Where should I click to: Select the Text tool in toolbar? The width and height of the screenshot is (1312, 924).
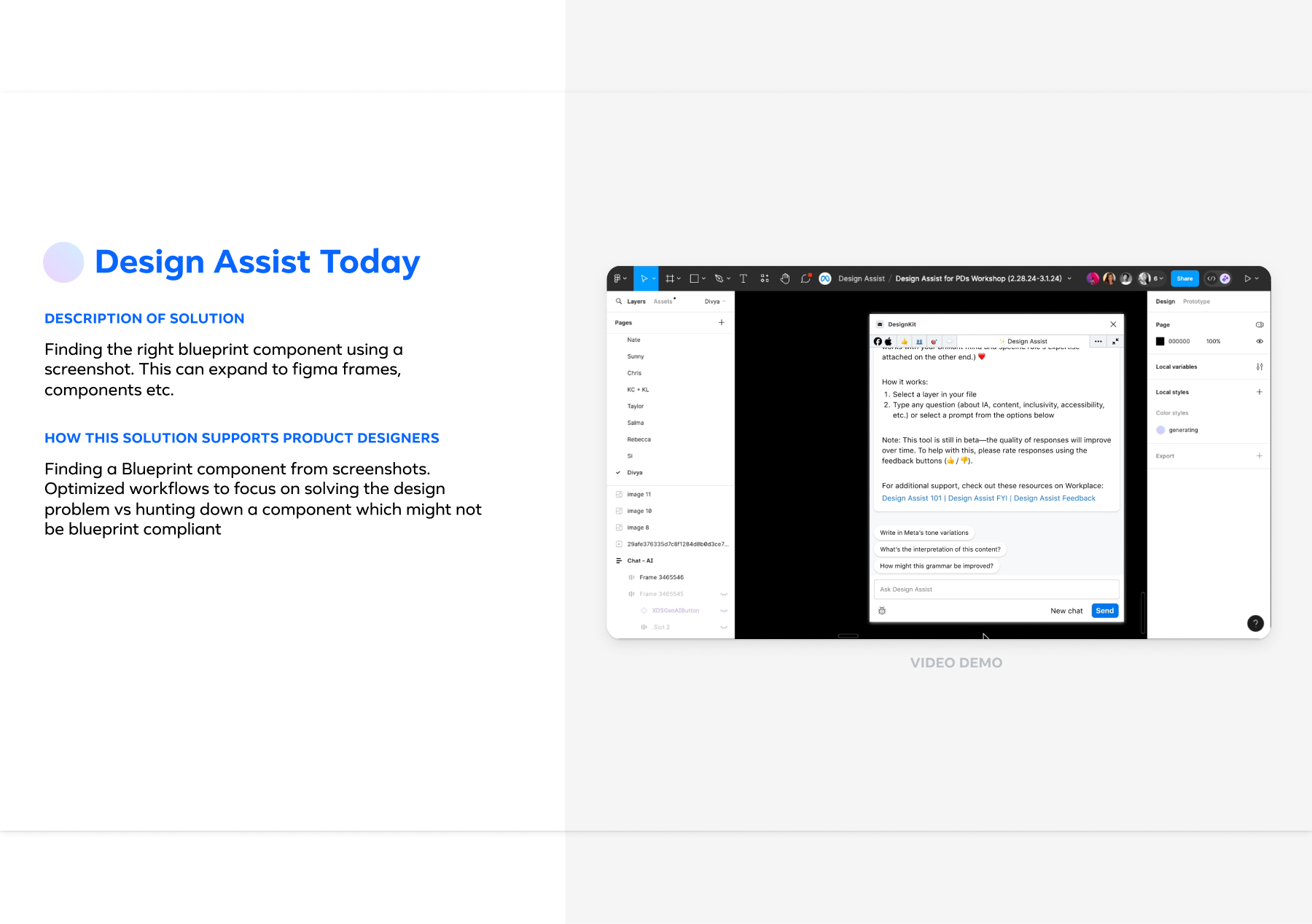(x=743, y=278)
